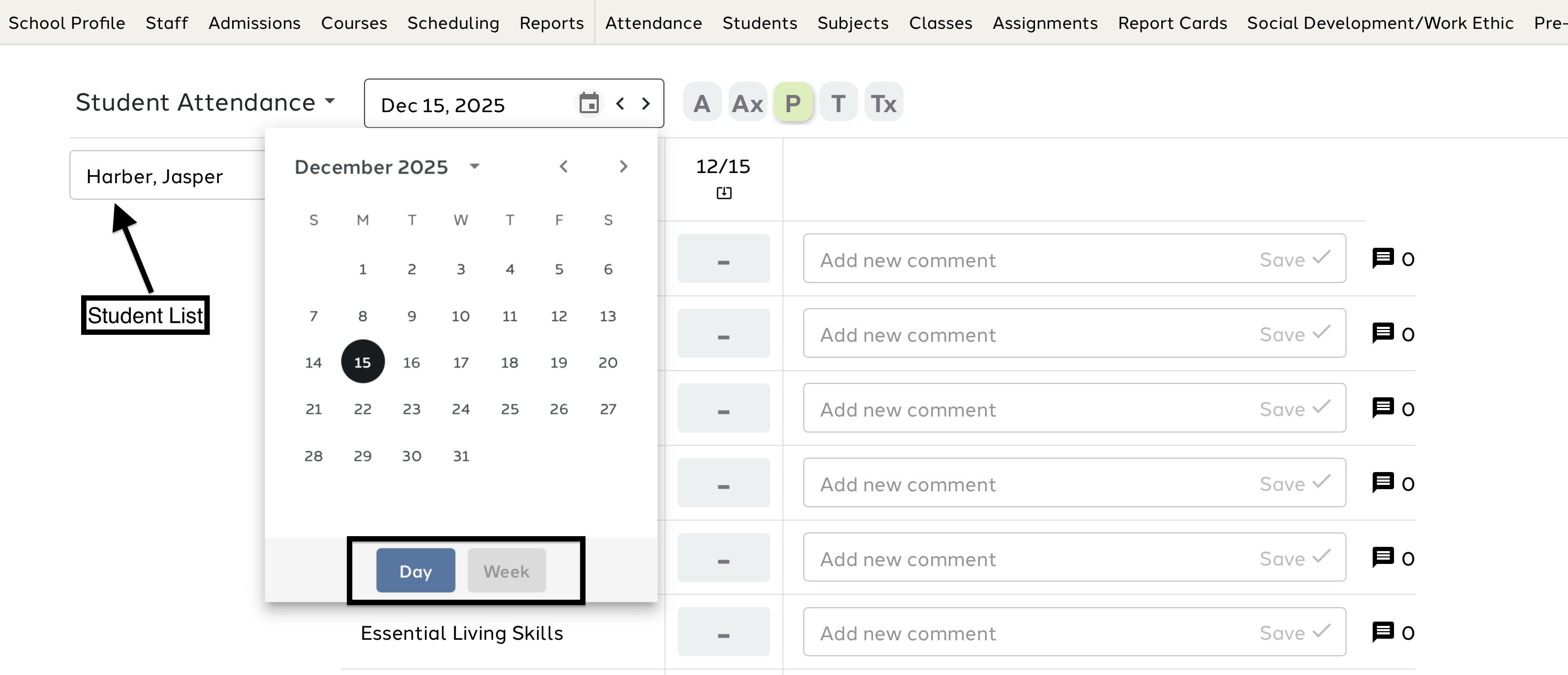Screen dimensions: 1568x675
Task: Click the Day view button
Action: pyautogui.click(x=415, y=571)
